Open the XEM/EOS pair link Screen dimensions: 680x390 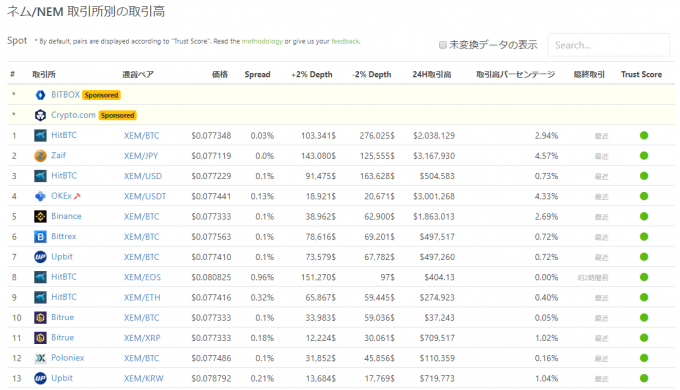pyautogui.click(x=142, y=277)
